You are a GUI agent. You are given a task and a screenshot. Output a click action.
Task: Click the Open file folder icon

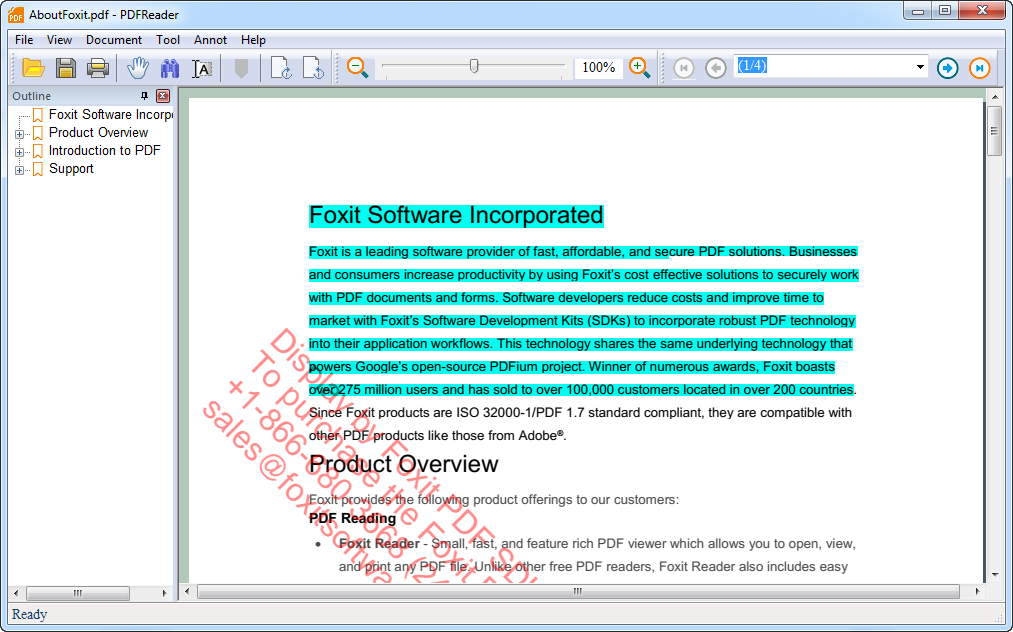(34, 68)
